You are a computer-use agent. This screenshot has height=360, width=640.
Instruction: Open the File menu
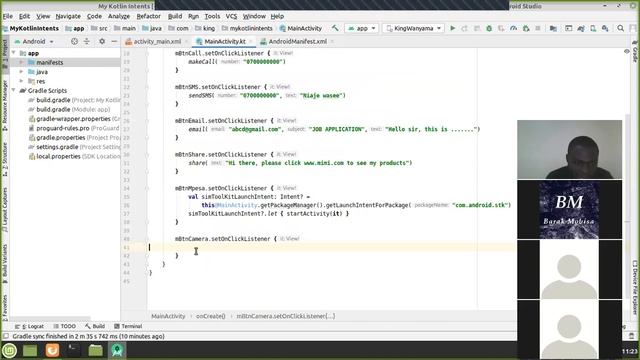pos(8,16)
